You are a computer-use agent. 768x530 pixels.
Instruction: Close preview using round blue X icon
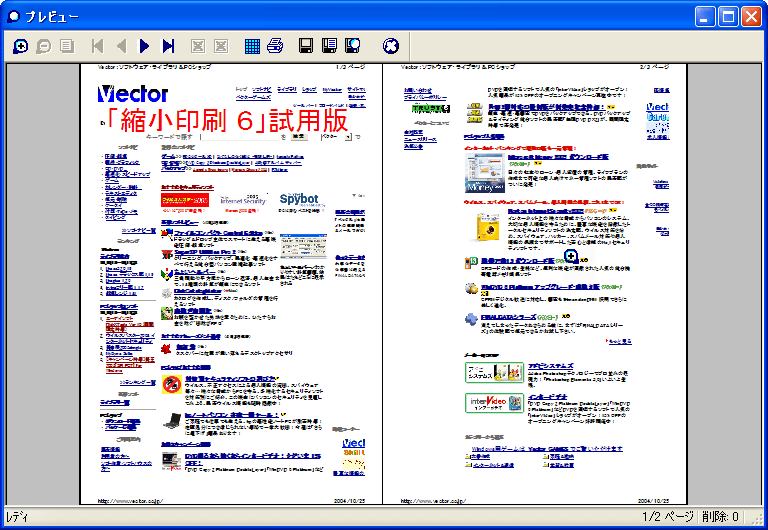[x=390, y=46]
